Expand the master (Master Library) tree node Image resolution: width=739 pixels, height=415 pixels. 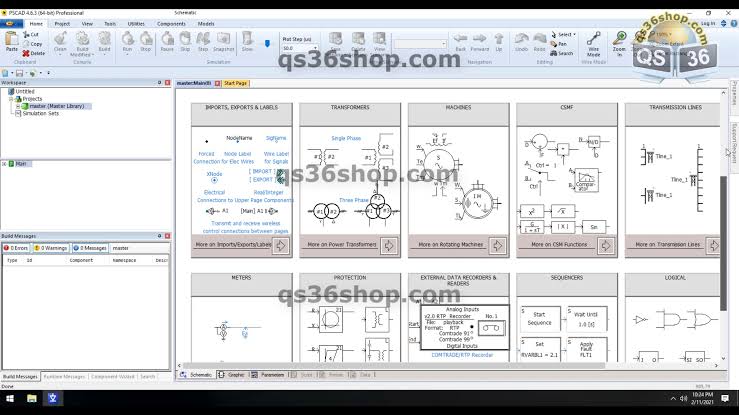click(x=18, y=106)
